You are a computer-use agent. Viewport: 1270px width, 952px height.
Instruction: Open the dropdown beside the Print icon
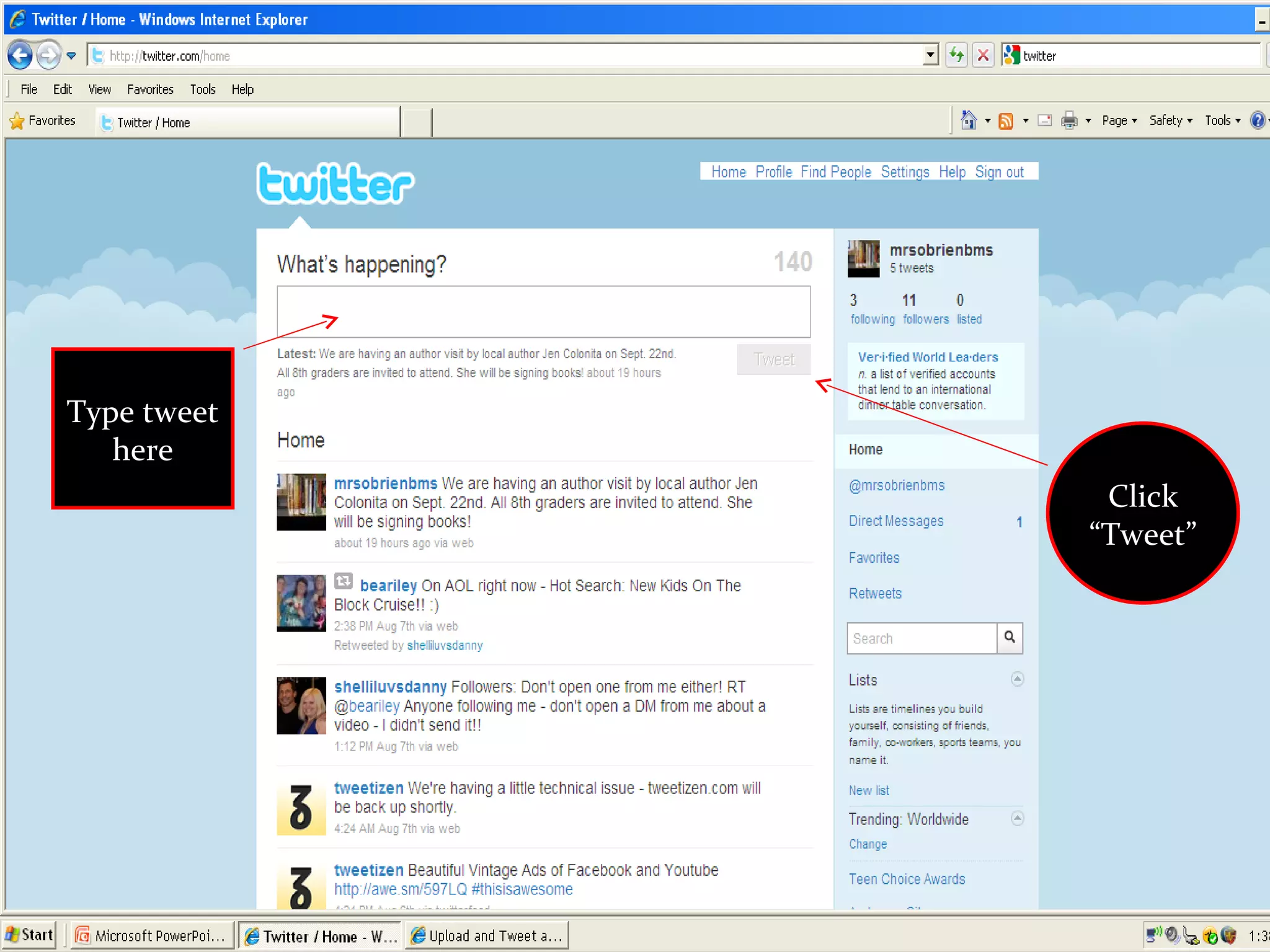pos(1088,121)
